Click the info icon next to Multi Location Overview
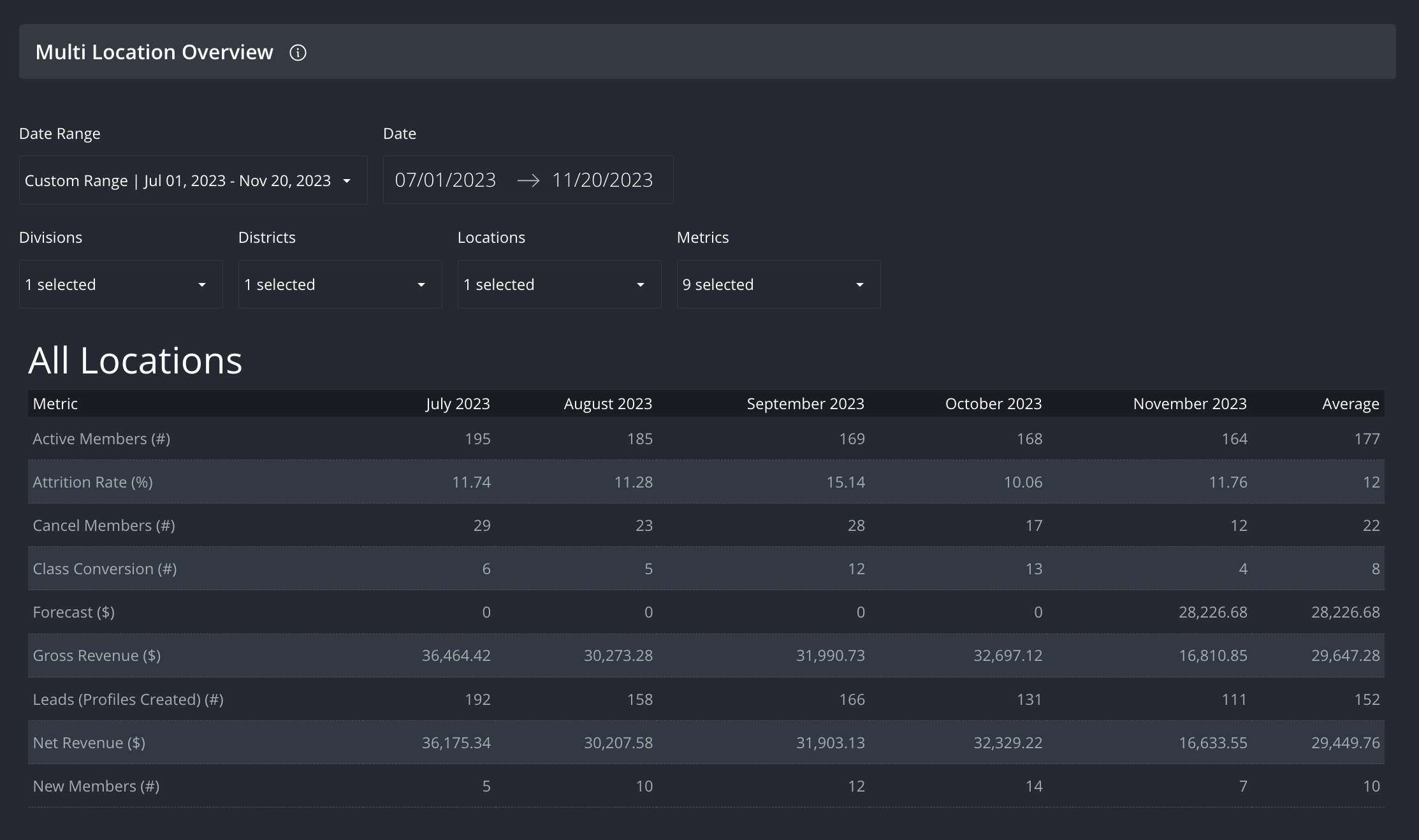This screenshot has height=840, width=1419. click(x=298, y=52)
